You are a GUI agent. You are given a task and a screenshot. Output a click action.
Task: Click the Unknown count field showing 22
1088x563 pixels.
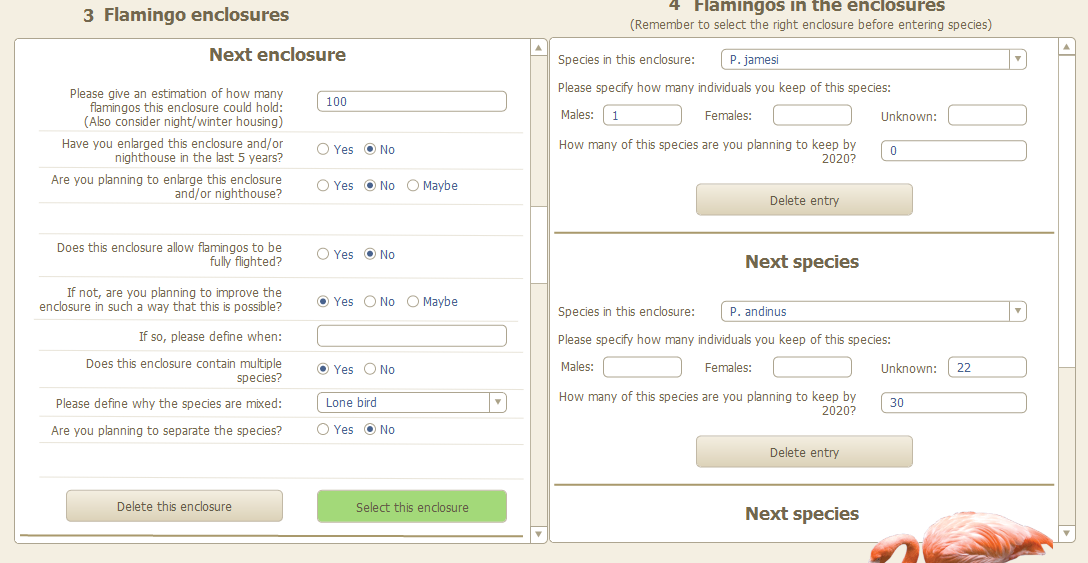tap(987, 368)
